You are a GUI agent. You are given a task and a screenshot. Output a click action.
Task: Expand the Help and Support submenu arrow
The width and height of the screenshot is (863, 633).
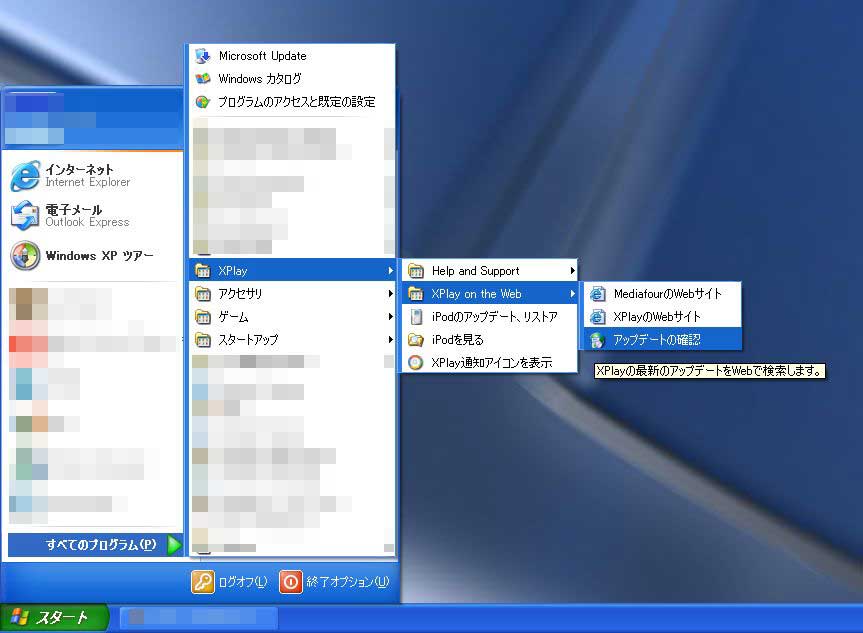[x=572, y=271]
